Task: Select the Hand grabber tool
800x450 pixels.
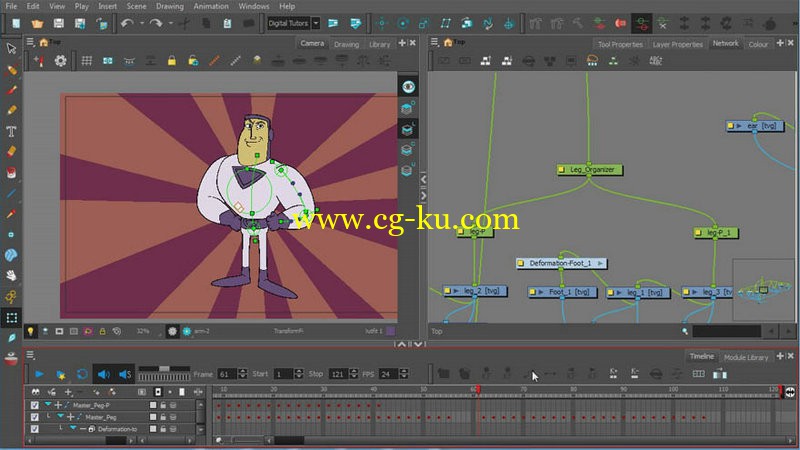Action: (11, 276)
